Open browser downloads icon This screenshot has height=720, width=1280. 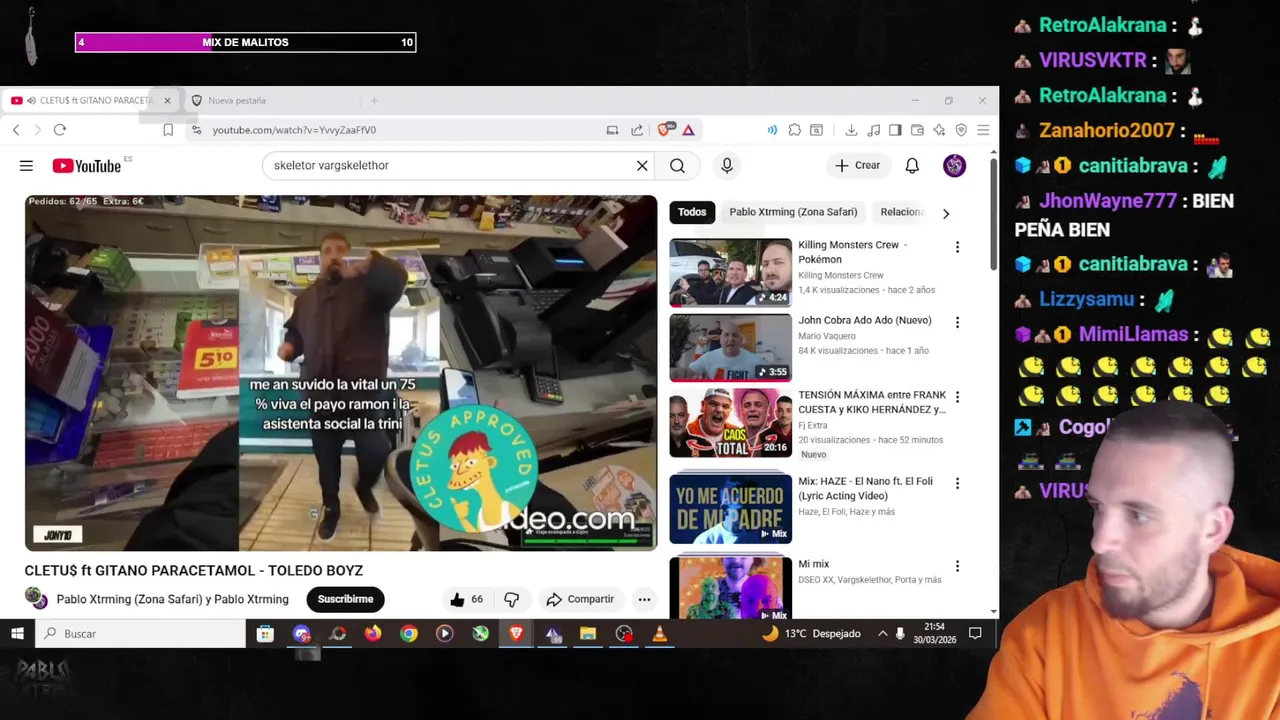pyautogui.click(x=851, y=130)
